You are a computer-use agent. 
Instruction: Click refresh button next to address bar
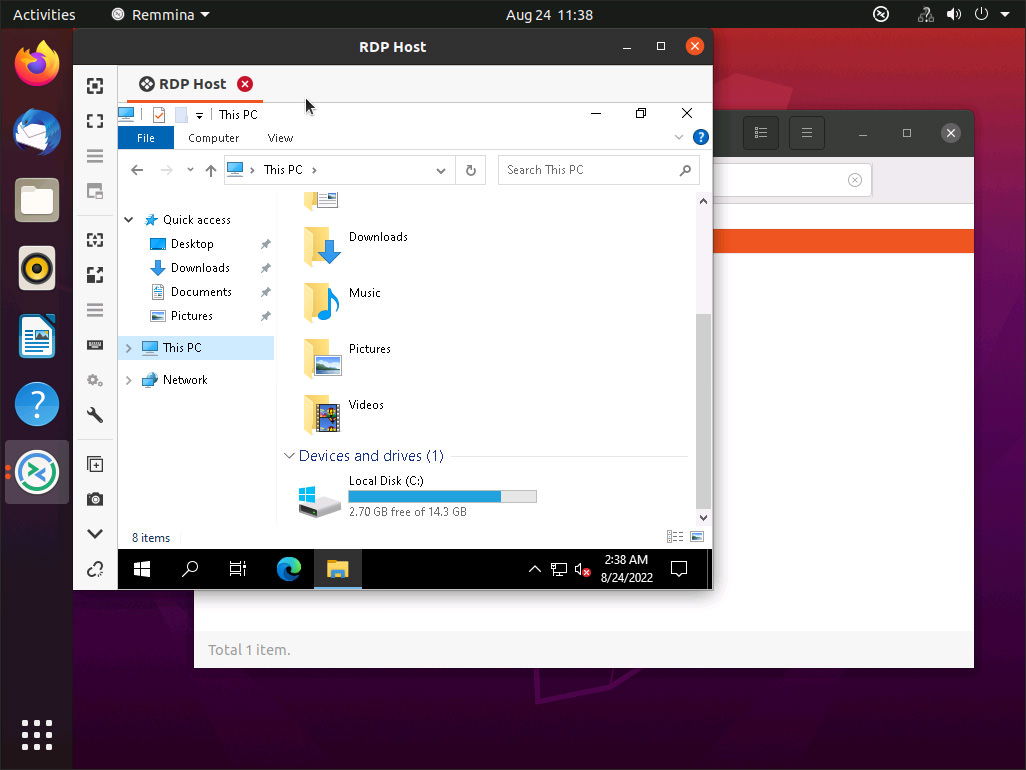[x=470, y=170]
